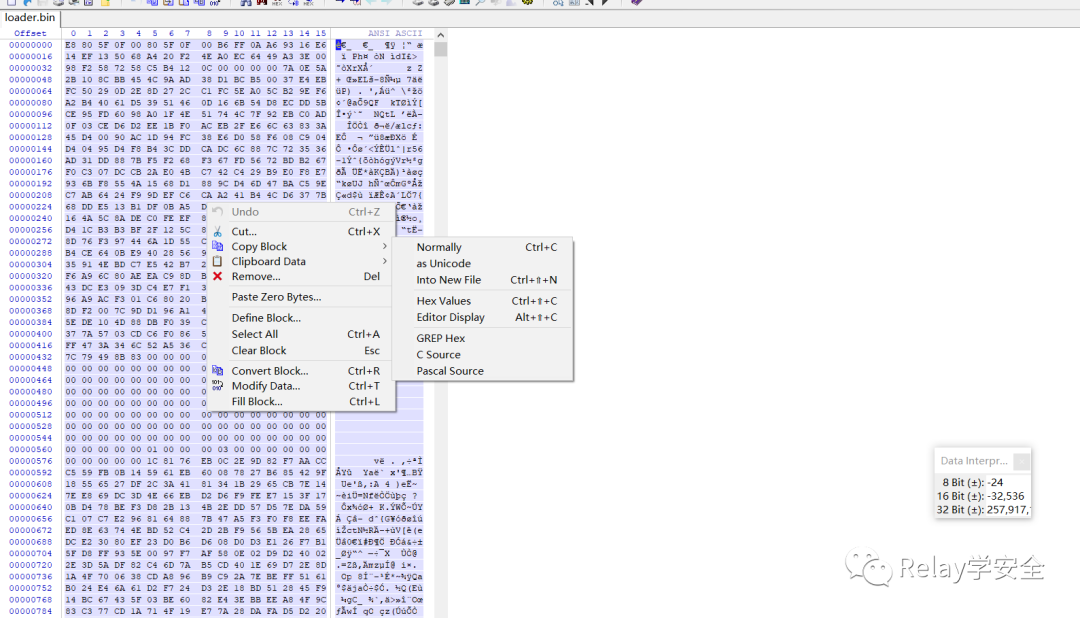
Task: Open the Define Block dialog
Action: (x=266, y=318)
